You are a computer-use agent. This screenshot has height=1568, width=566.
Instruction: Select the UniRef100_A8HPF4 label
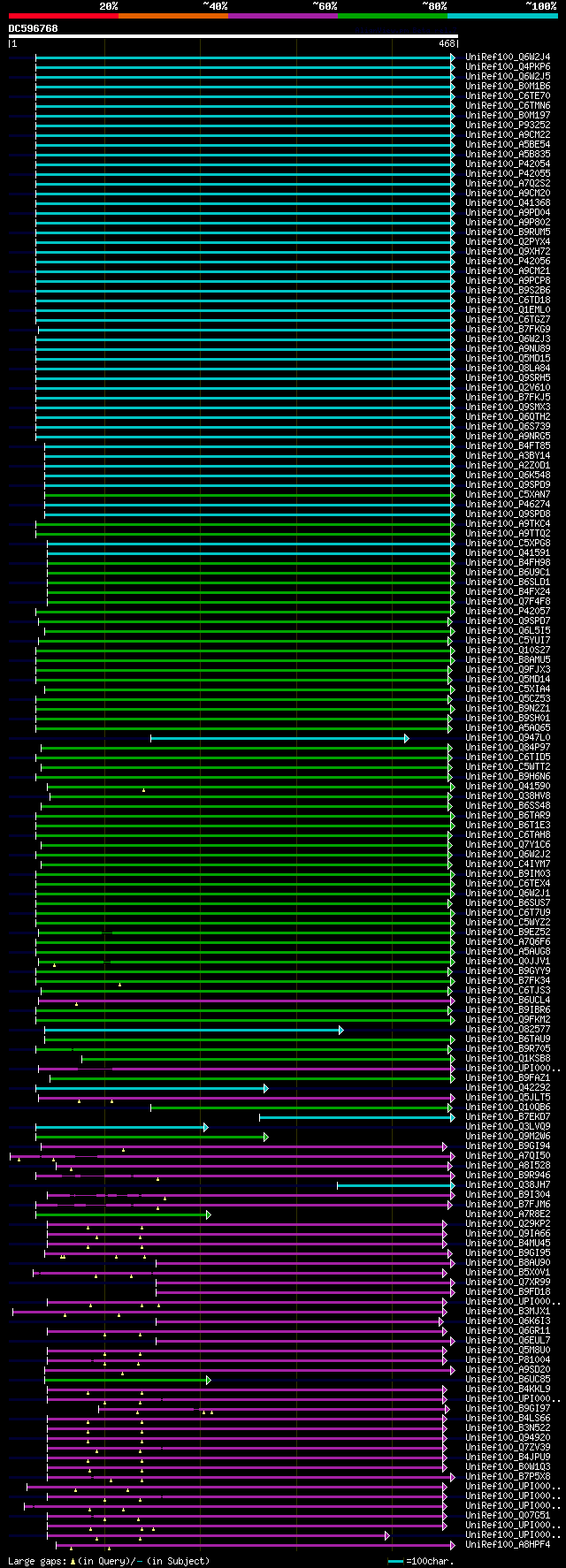(508, 1544)
